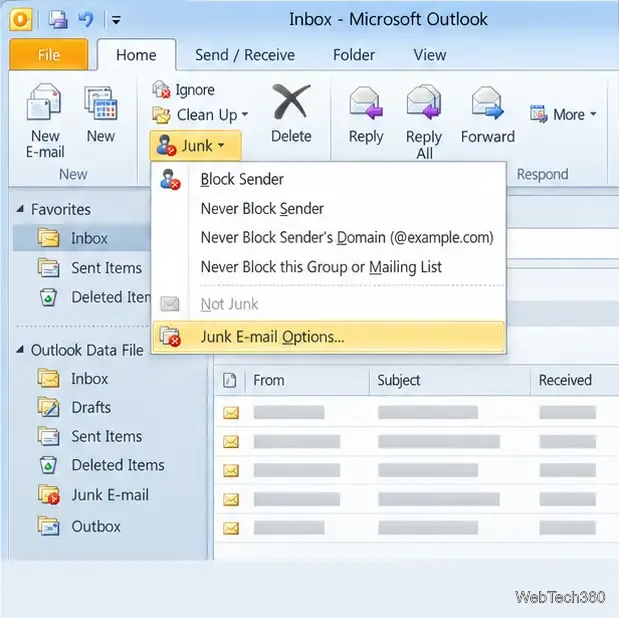
Task: Open the Customize Quick Access Toolbar dropdown
Action: pos(116,20)
